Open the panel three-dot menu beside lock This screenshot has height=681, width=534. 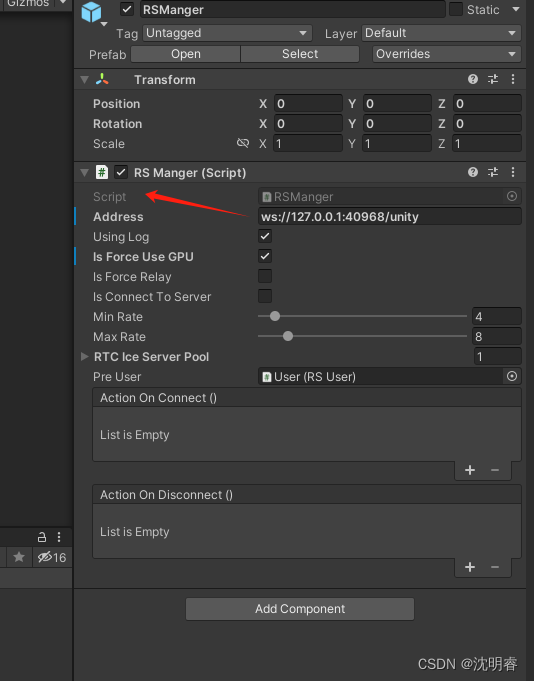(x=59, y=537)
